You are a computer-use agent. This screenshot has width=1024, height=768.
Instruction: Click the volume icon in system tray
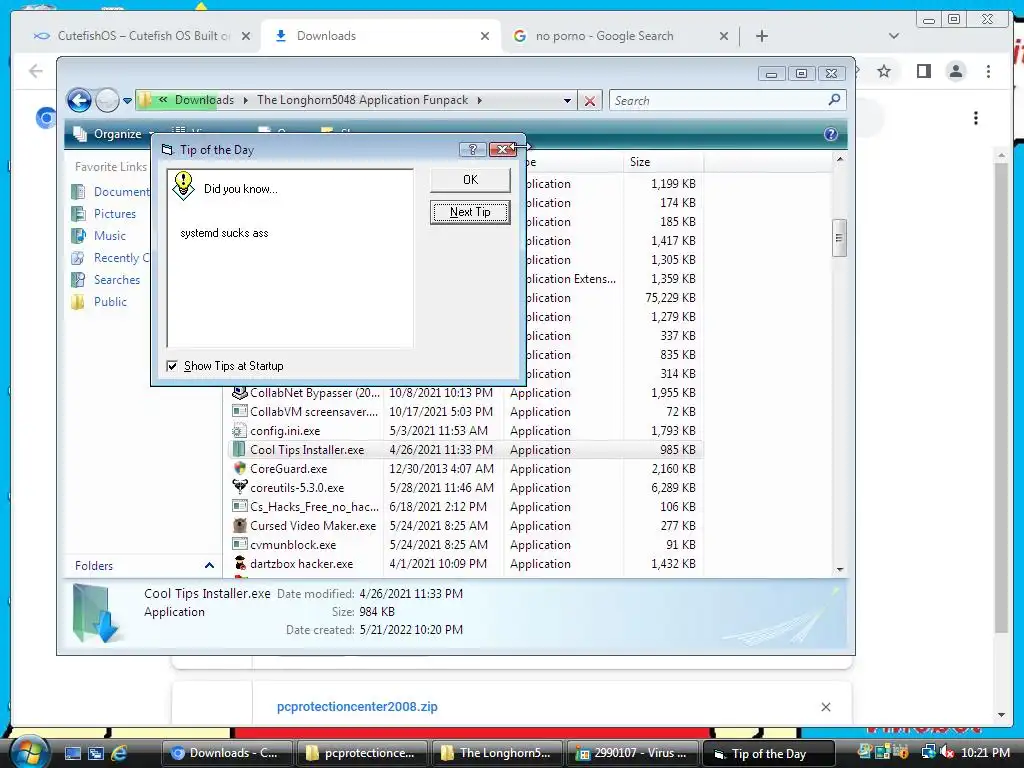click(x=947, y=752)
